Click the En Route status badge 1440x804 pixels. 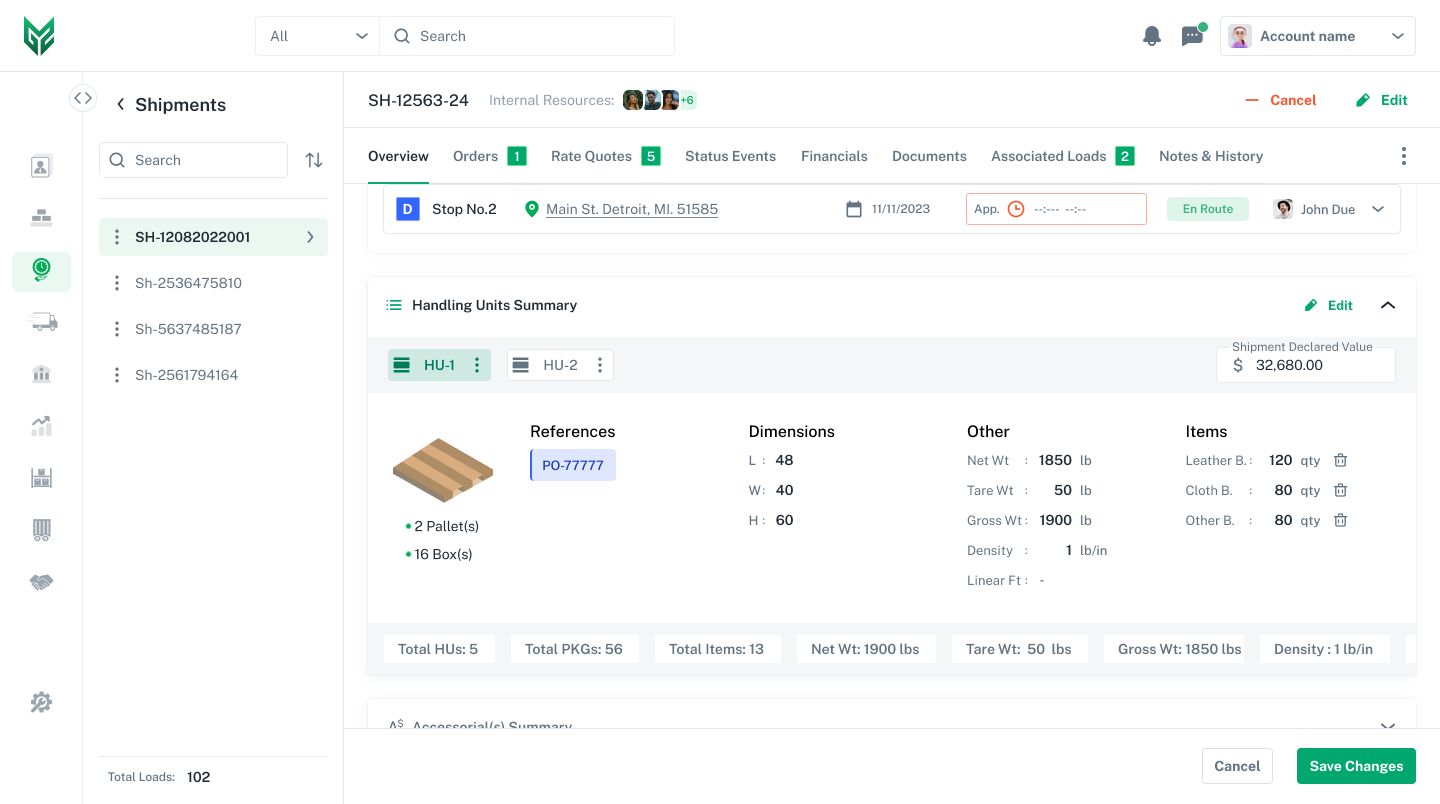tap(1208, 209)
